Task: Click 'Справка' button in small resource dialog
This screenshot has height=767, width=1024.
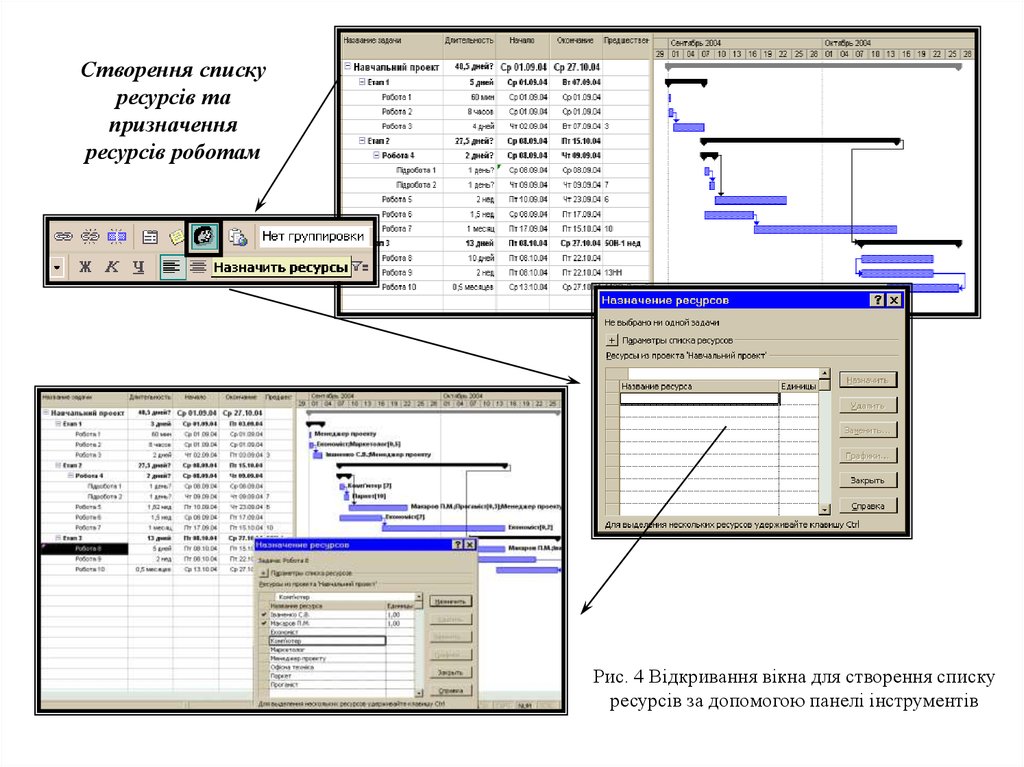Action: coord(450,690)
